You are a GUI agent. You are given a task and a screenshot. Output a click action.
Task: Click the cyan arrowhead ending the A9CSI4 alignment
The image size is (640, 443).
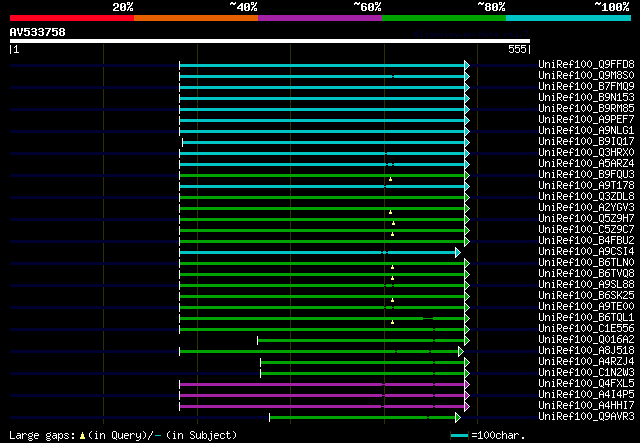458,253
